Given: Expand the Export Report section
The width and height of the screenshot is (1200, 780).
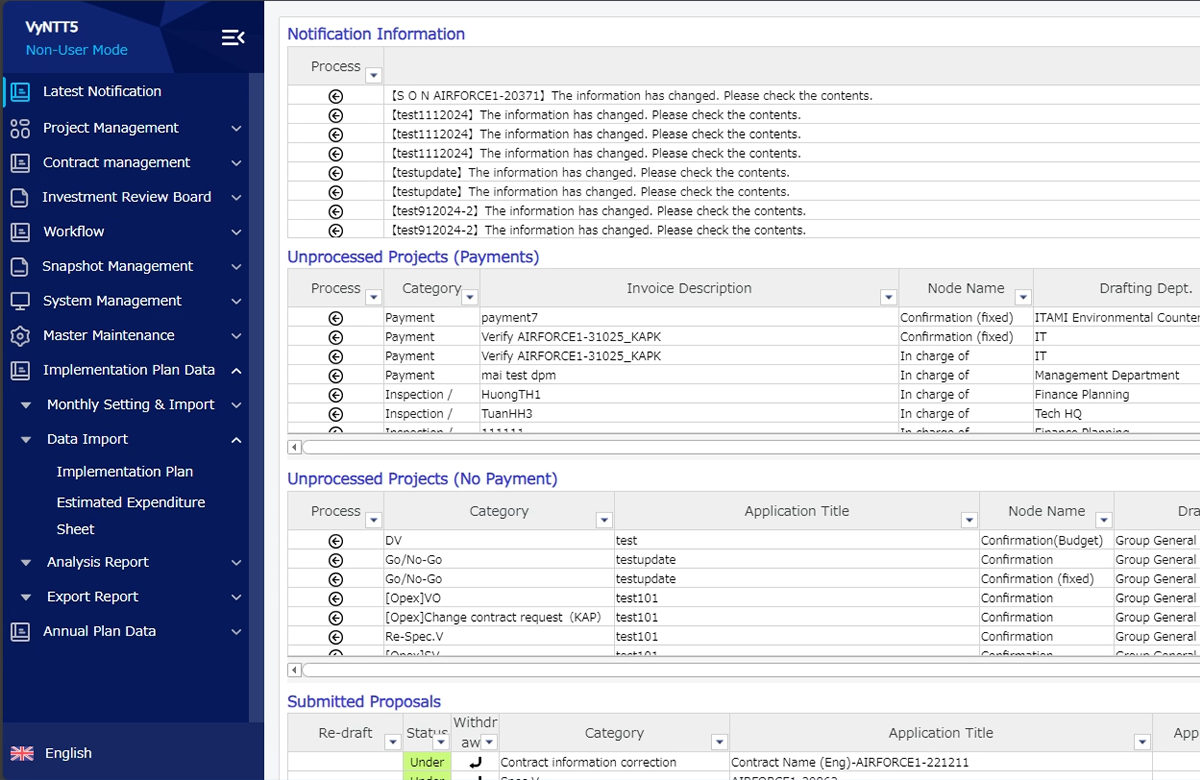Looking at the screenshot, I should [236, 597].
